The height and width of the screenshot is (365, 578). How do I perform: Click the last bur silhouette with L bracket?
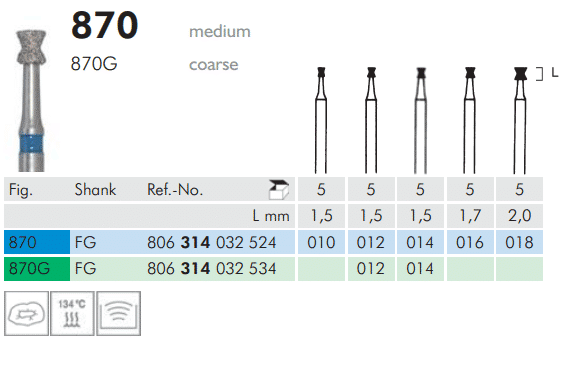click(520, 120)
